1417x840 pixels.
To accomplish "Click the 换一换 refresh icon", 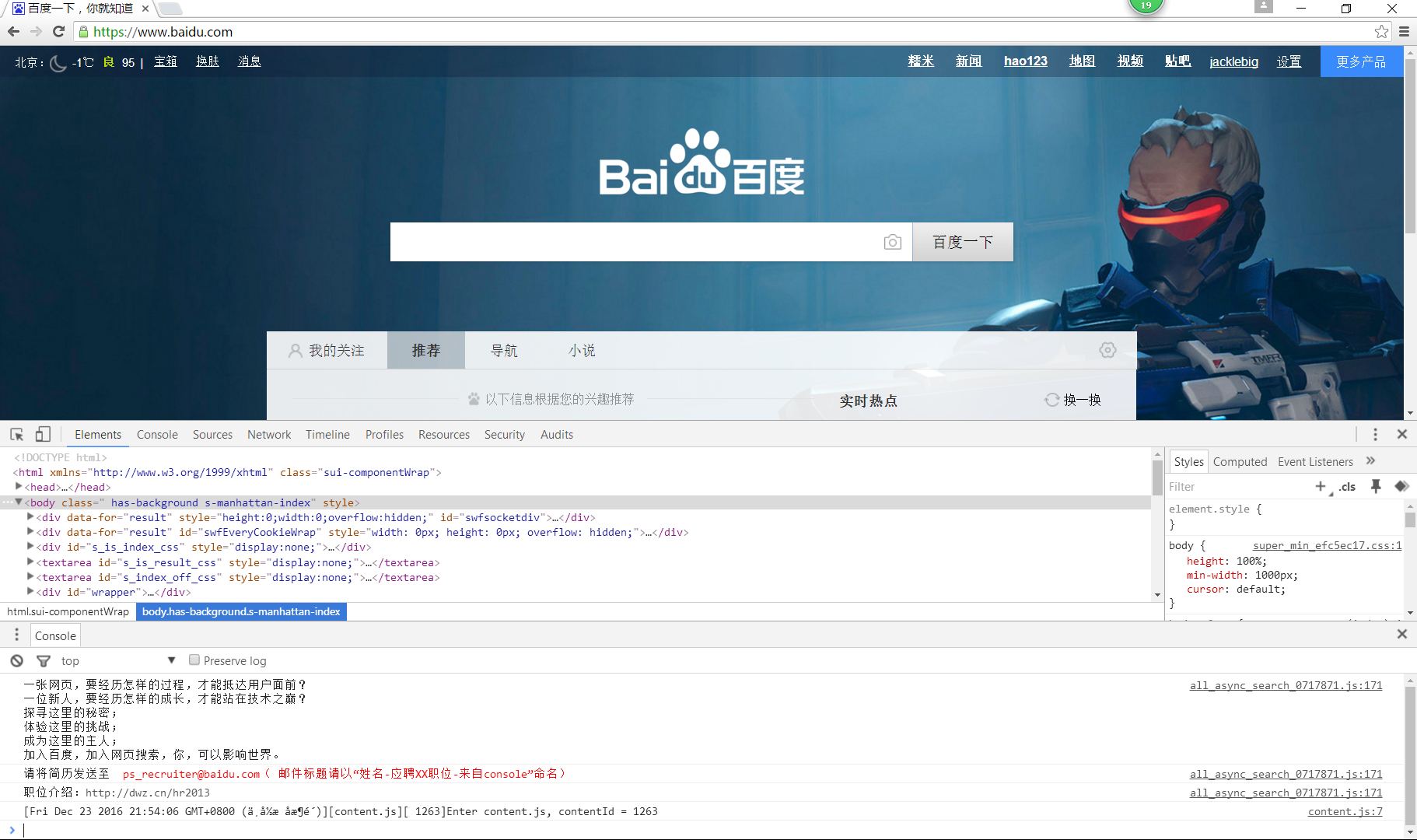I will 1051,400.
